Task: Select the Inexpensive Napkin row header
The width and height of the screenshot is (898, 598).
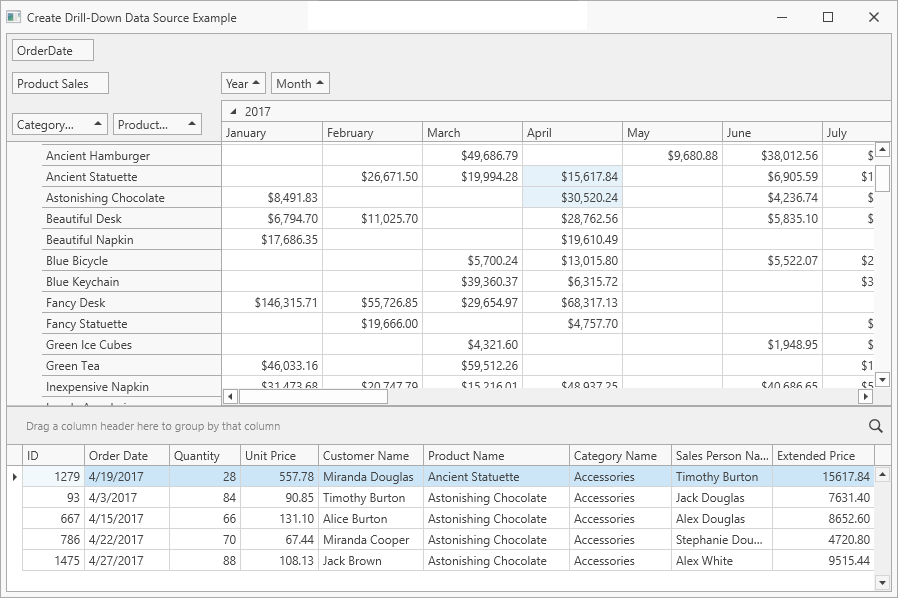Action: pyautogui.click(x=132, y=387)
